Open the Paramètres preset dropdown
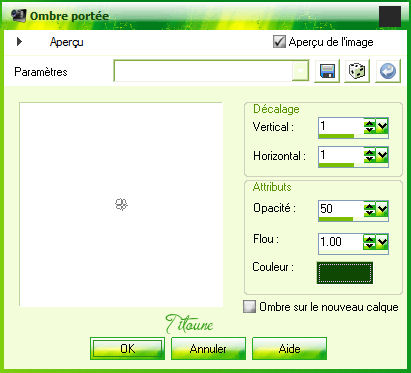411x373 pixels. coord(300,71)
